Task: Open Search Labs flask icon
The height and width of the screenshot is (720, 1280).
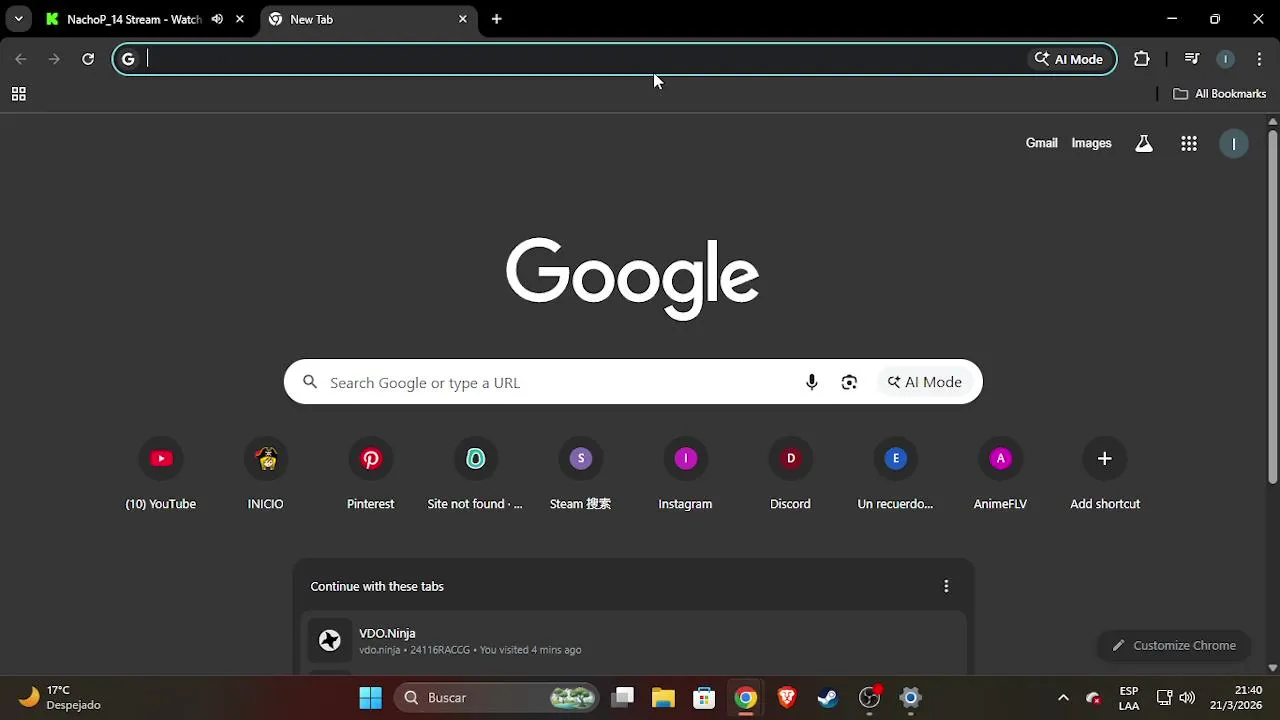Action: point(1144,143)
